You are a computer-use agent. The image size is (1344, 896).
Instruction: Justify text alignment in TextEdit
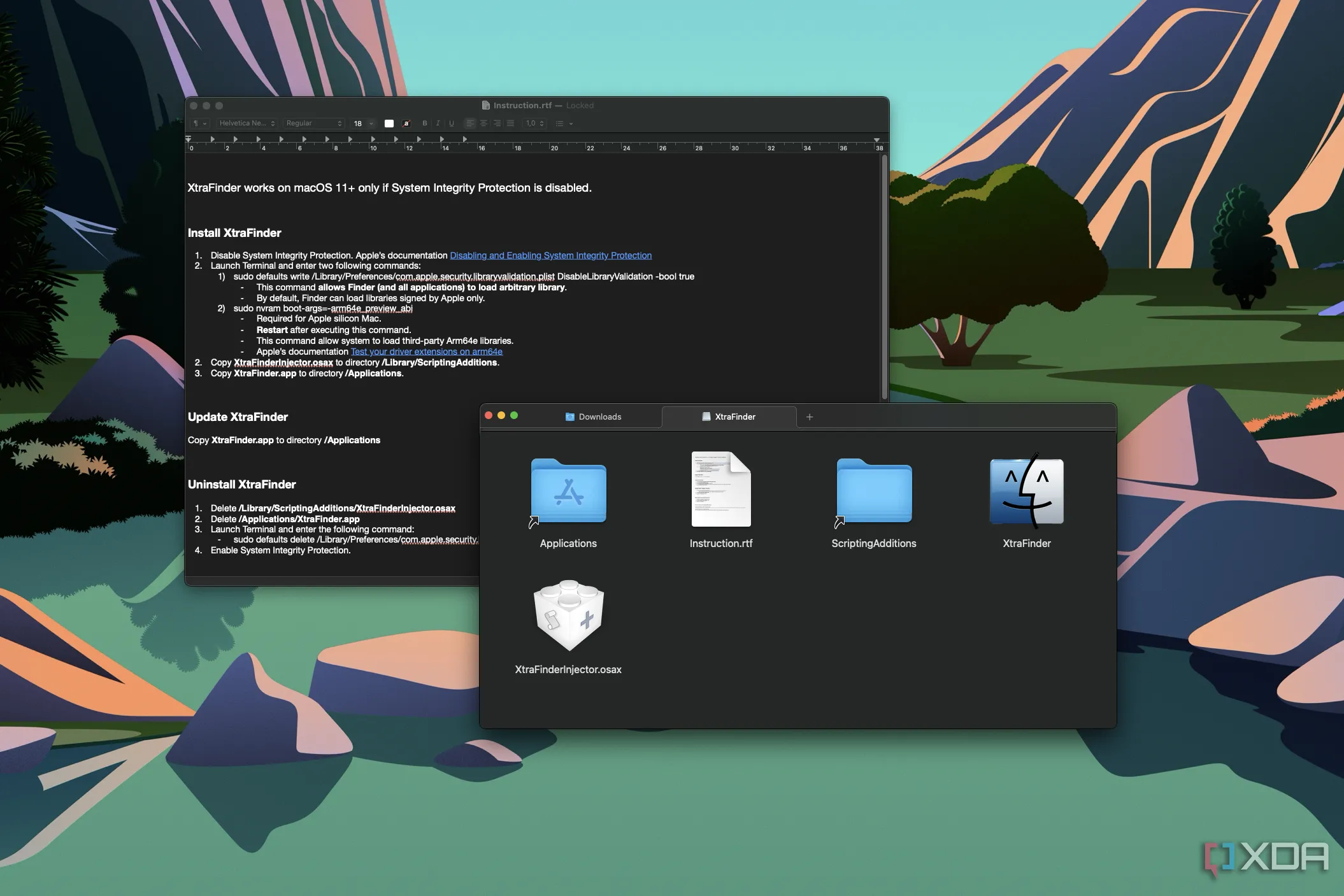coord(510,124)
